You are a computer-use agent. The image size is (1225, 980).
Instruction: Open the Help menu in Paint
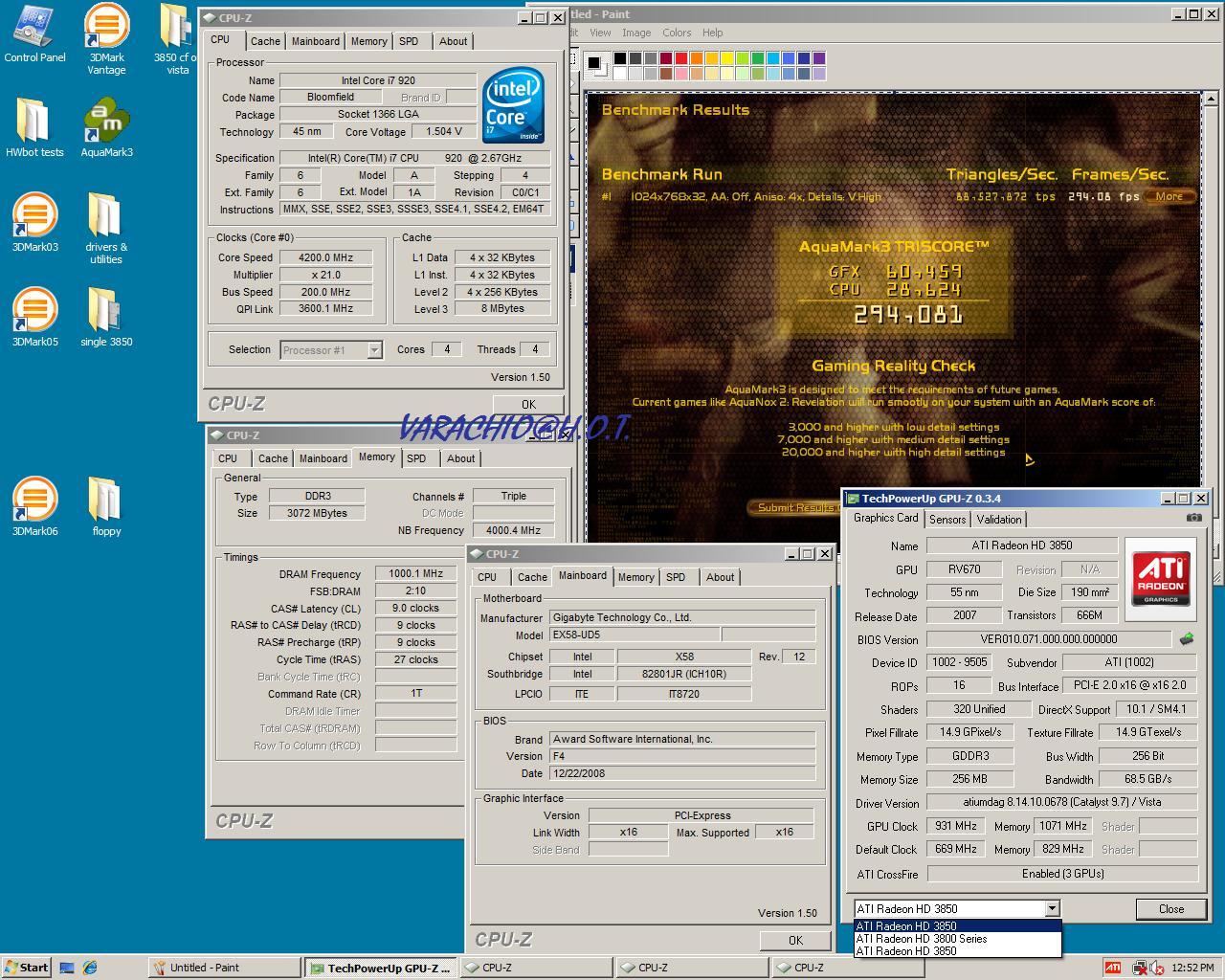tap(713, 33)
